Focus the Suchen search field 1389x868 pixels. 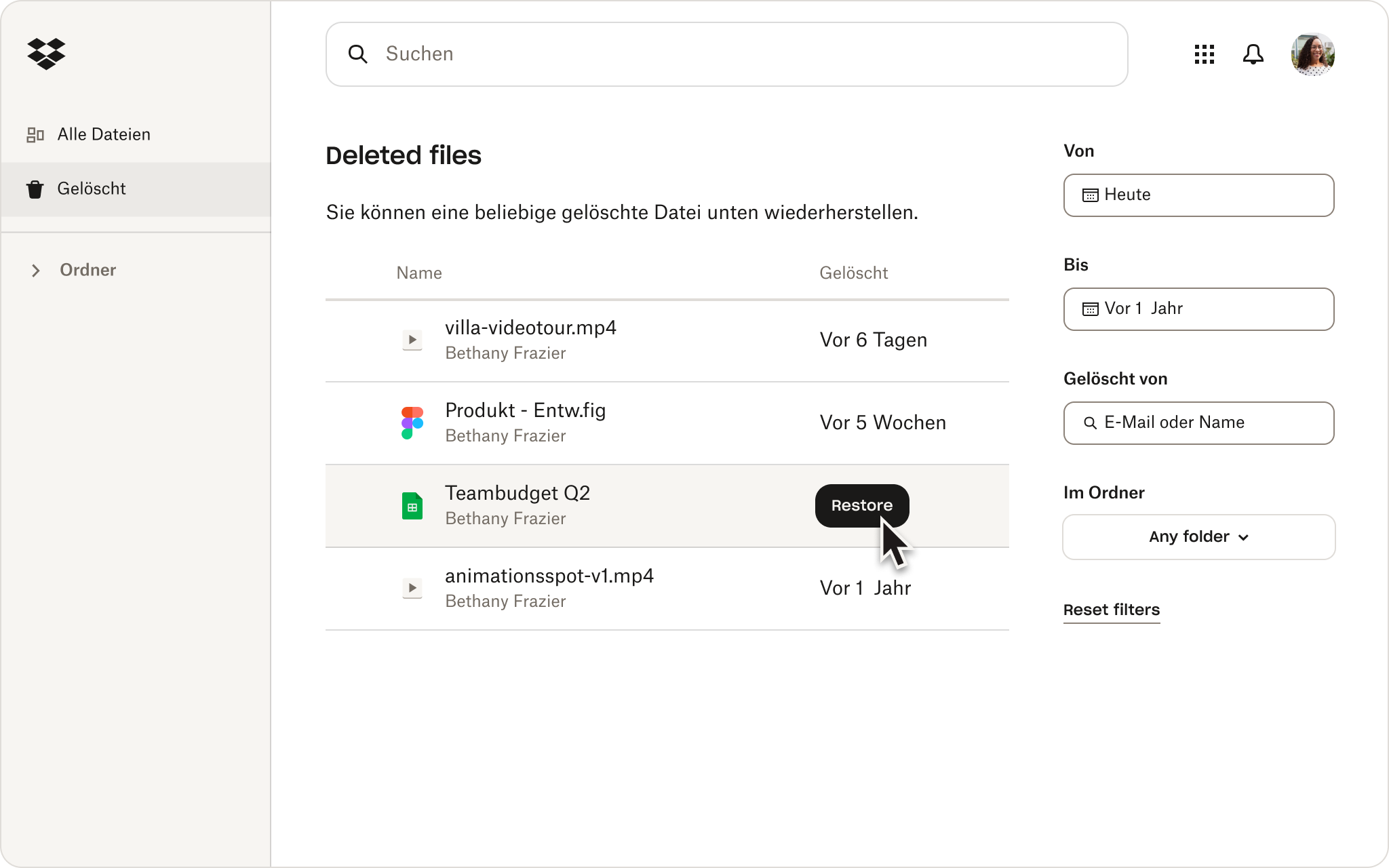pos(726,54)
